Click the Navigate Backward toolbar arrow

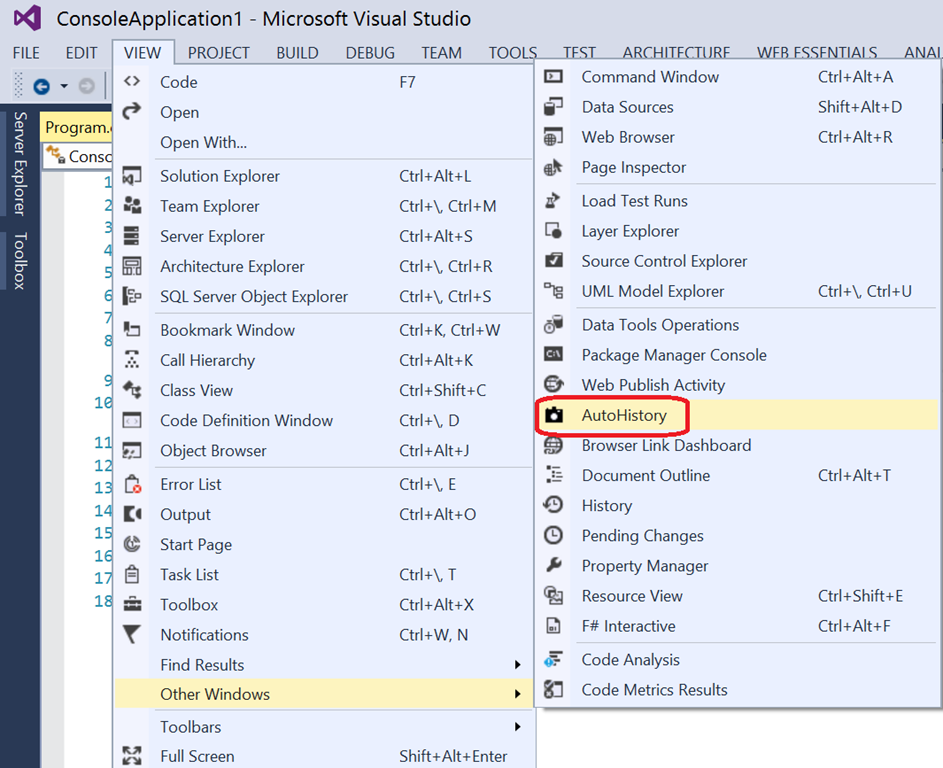(41, 87)
